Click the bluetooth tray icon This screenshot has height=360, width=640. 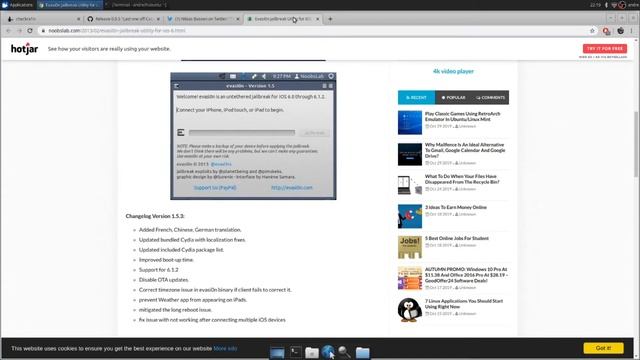(606, 5)
